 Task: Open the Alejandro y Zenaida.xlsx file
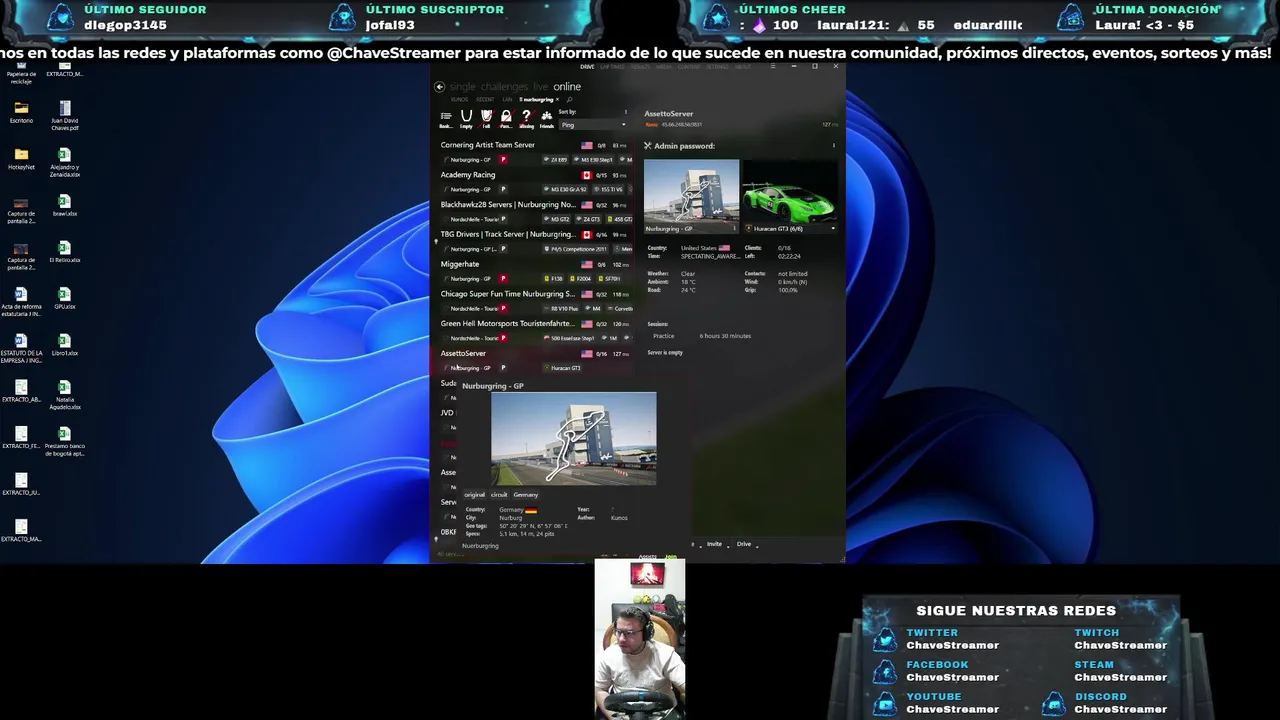[x=65, y=162]
